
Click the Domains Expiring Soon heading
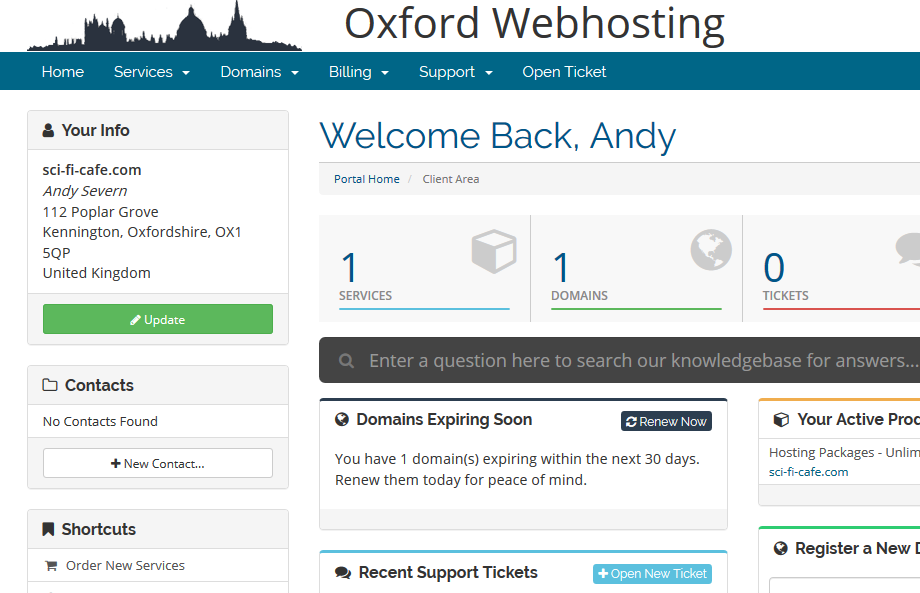444,419
